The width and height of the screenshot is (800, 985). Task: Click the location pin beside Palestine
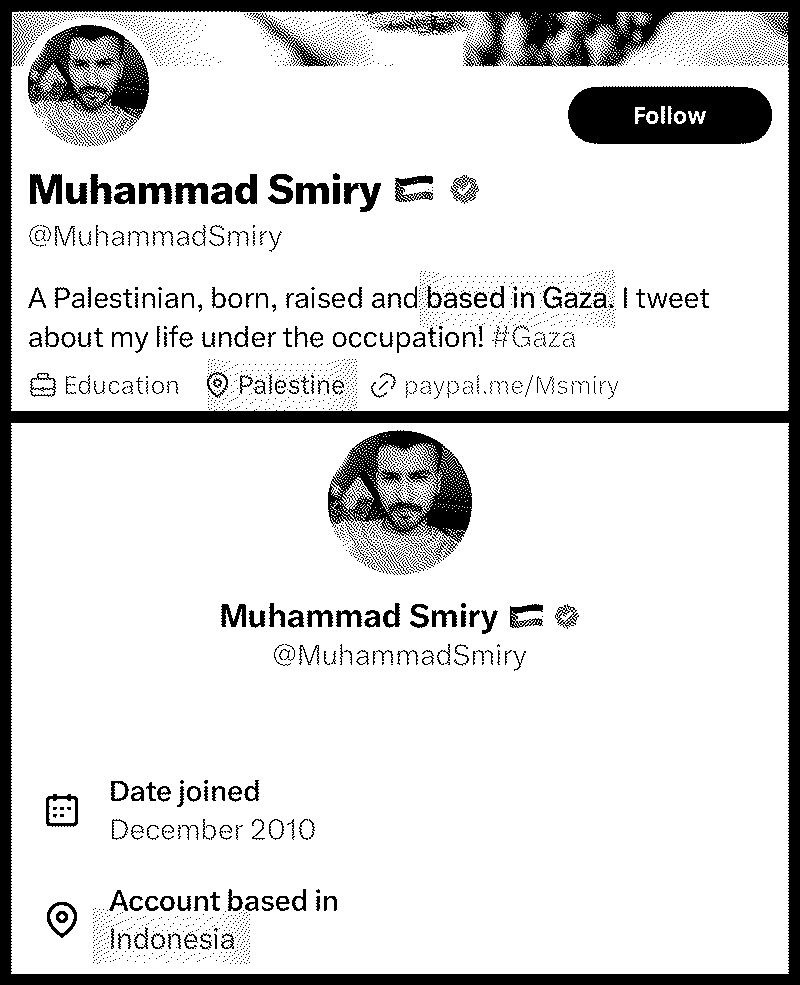(217, 386)
